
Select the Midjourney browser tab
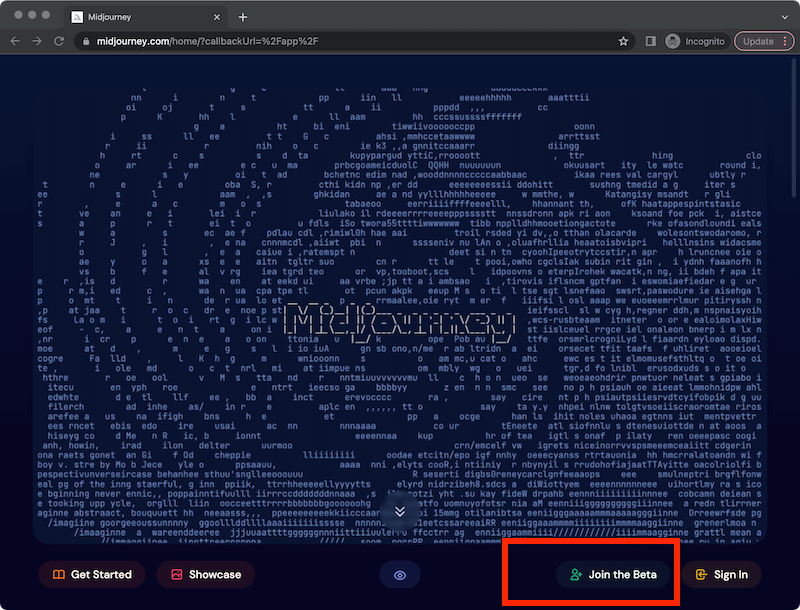coord(130,17)
